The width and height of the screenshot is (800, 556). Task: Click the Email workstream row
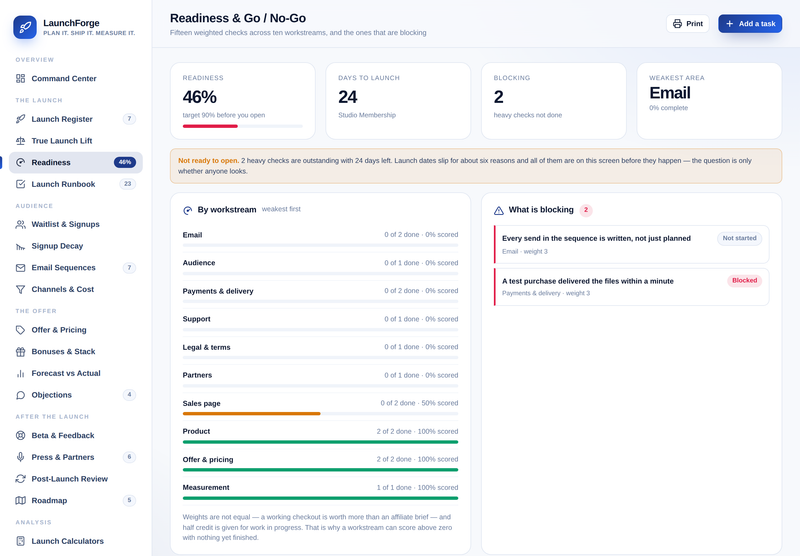coord(320,238)
